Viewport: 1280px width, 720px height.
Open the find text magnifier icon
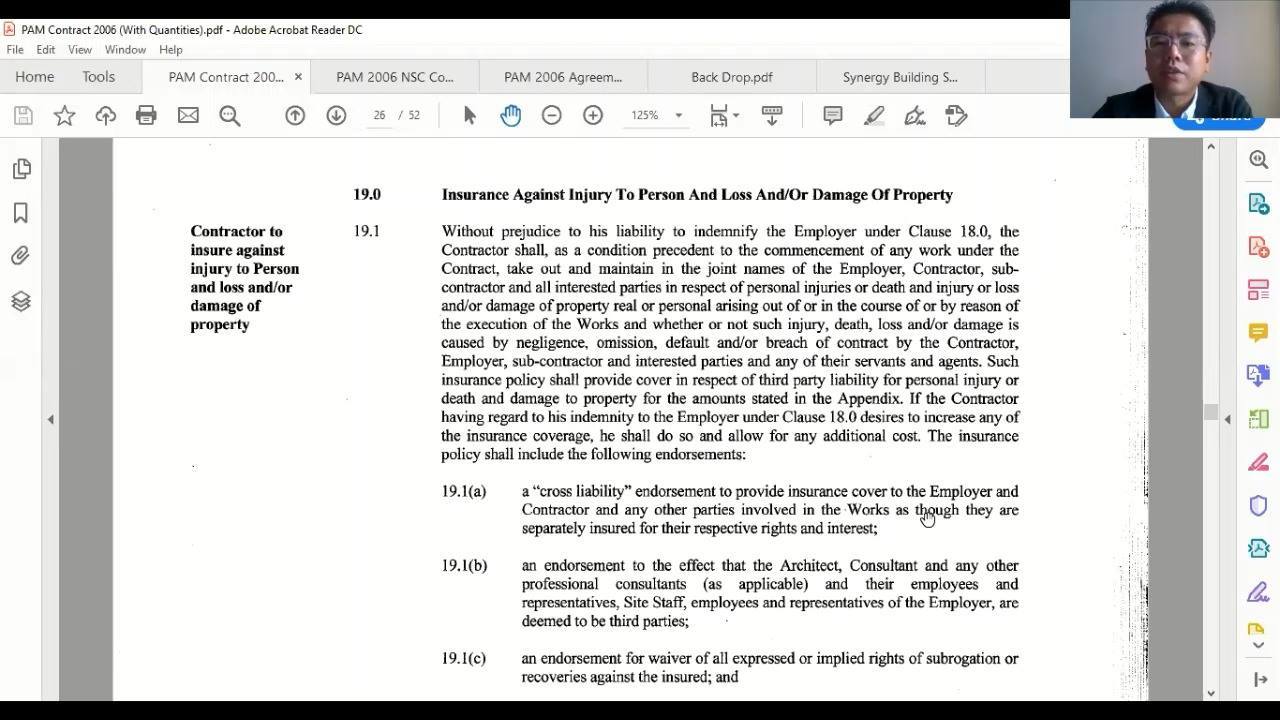230,116
